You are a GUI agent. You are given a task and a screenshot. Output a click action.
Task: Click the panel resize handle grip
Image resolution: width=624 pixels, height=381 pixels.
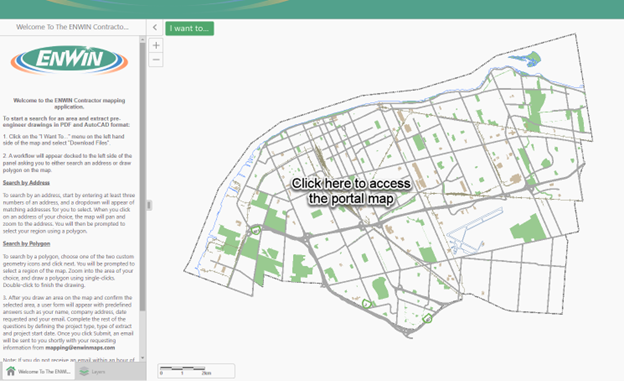[x=149, y=205]
